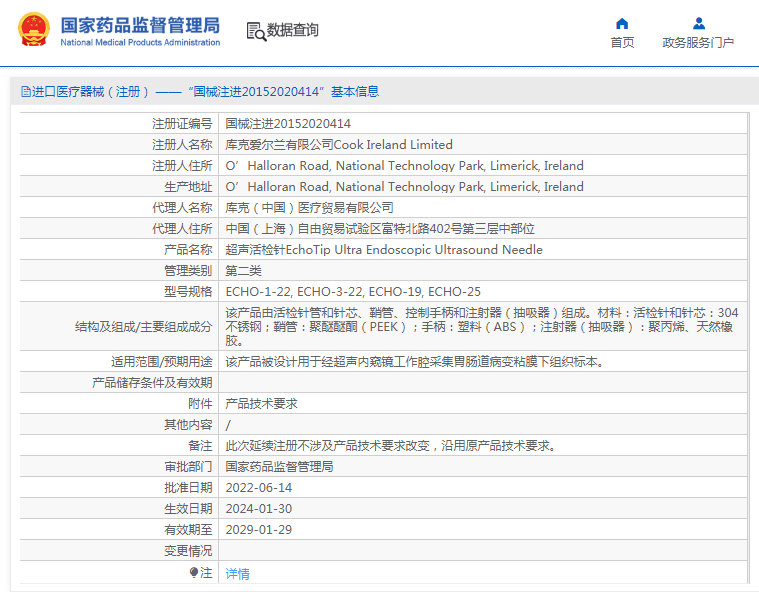Select registration number value 国械注进20152020414 in table
759x592 pixels.
[288, 124]
